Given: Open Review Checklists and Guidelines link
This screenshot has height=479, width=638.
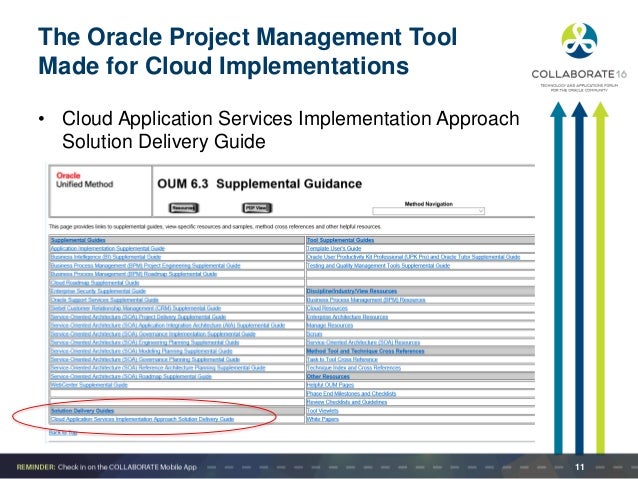Looking at the screenshot, I should click(347, 402).
